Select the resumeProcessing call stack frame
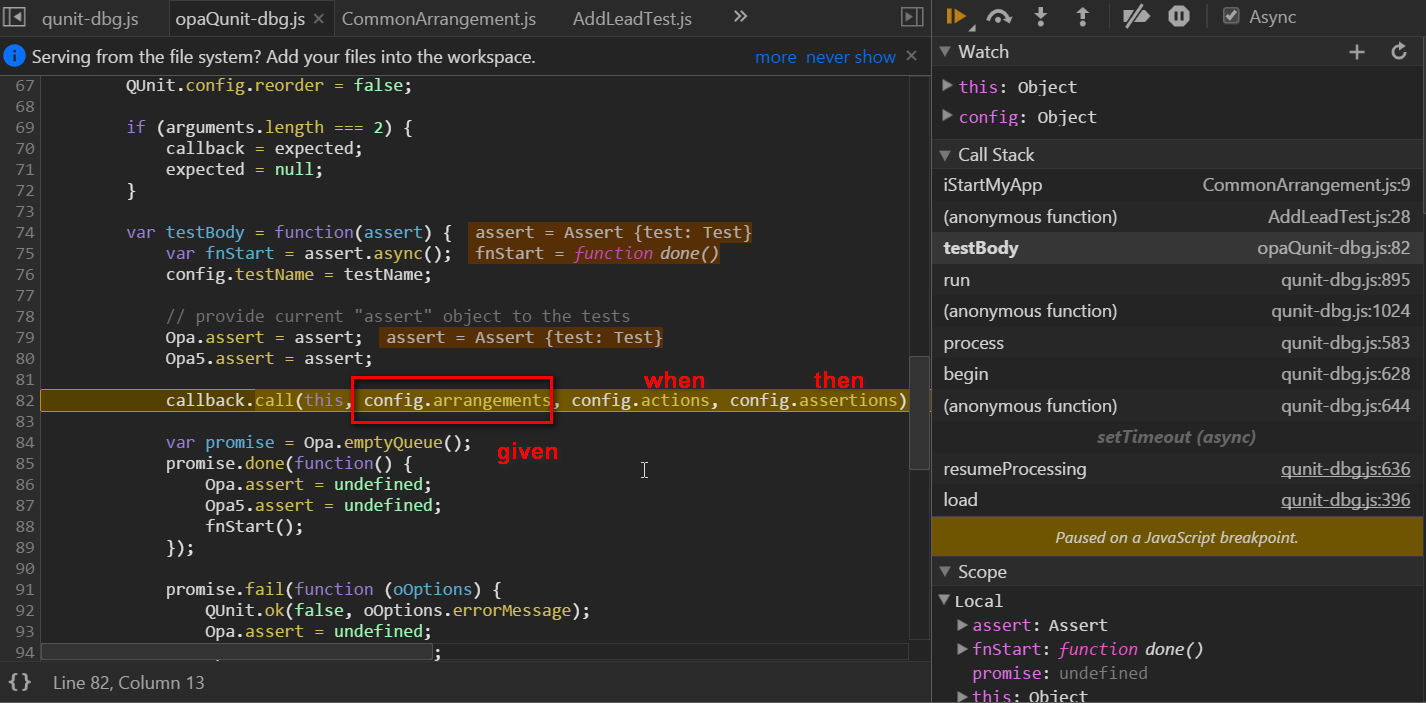This screenshot has height=703, width=1426. coord(1178,469)
